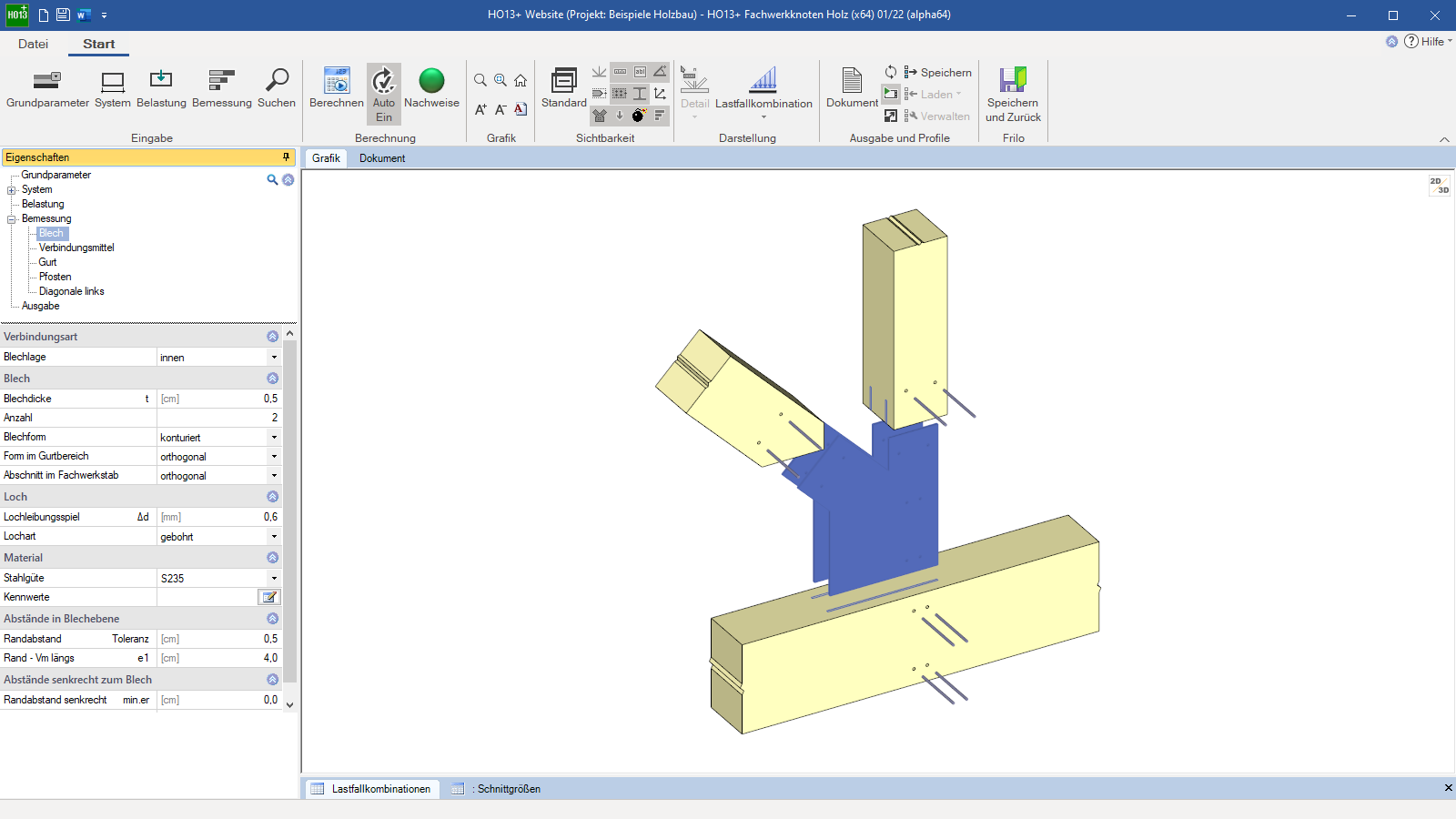The height and width of the screenshot is (819, 1456).
Task: Collapse the Bemessung tree node
Action: click(x=12, y=219)
